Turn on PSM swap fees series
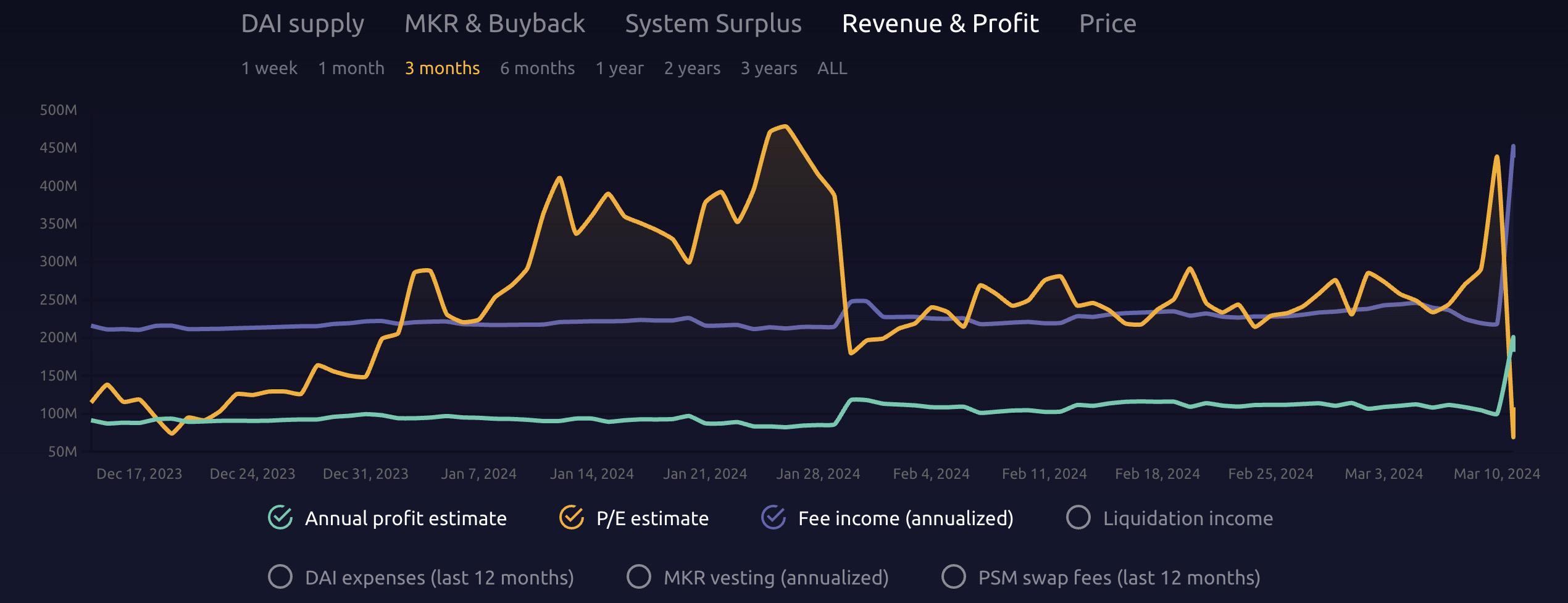This screenshot has height=603, width=1568. tap(954, 577)
